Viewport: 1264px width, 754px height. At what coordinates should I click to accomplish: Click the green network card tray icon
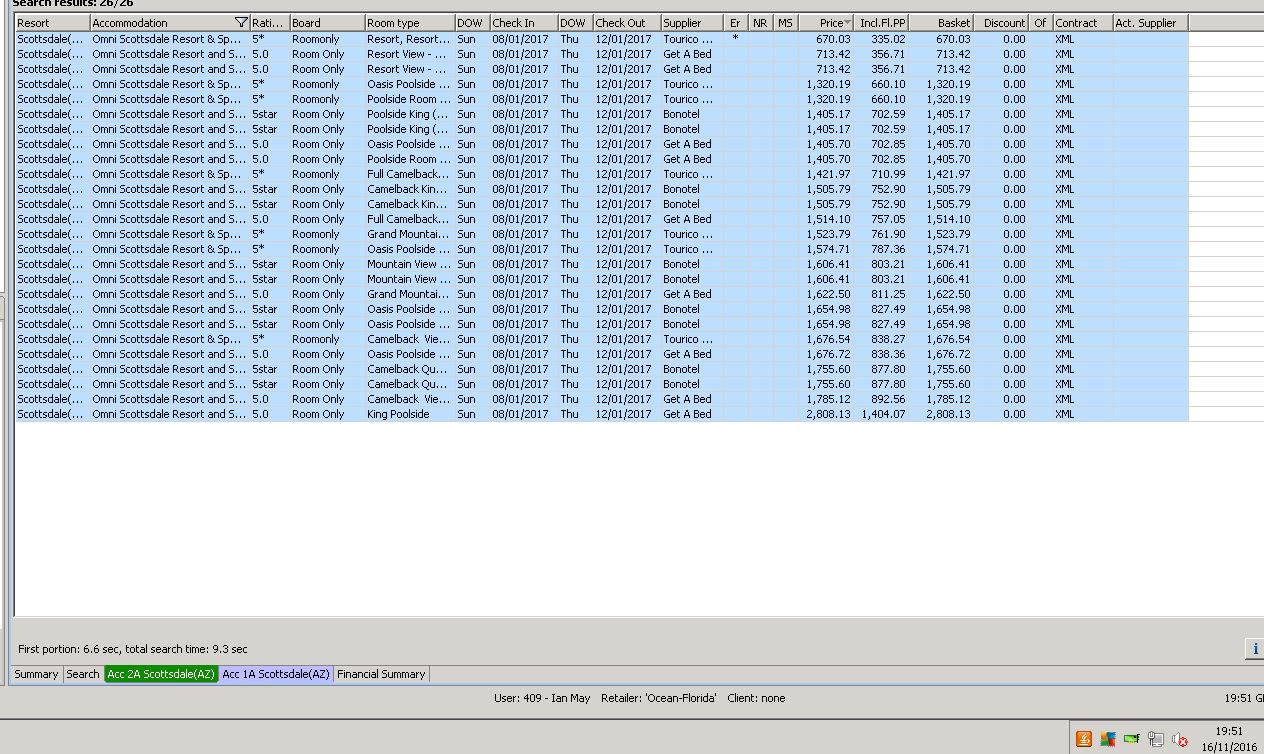1132,739
